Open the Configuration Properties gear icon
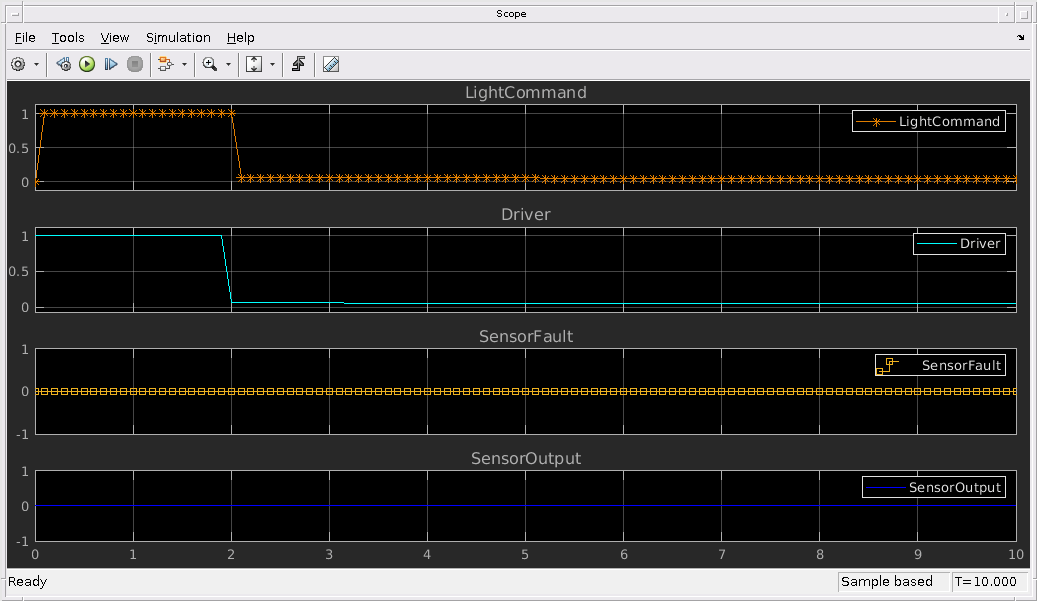Image resolution: width=1037 pixels, height=601 pixels. [x=18, y=64]
